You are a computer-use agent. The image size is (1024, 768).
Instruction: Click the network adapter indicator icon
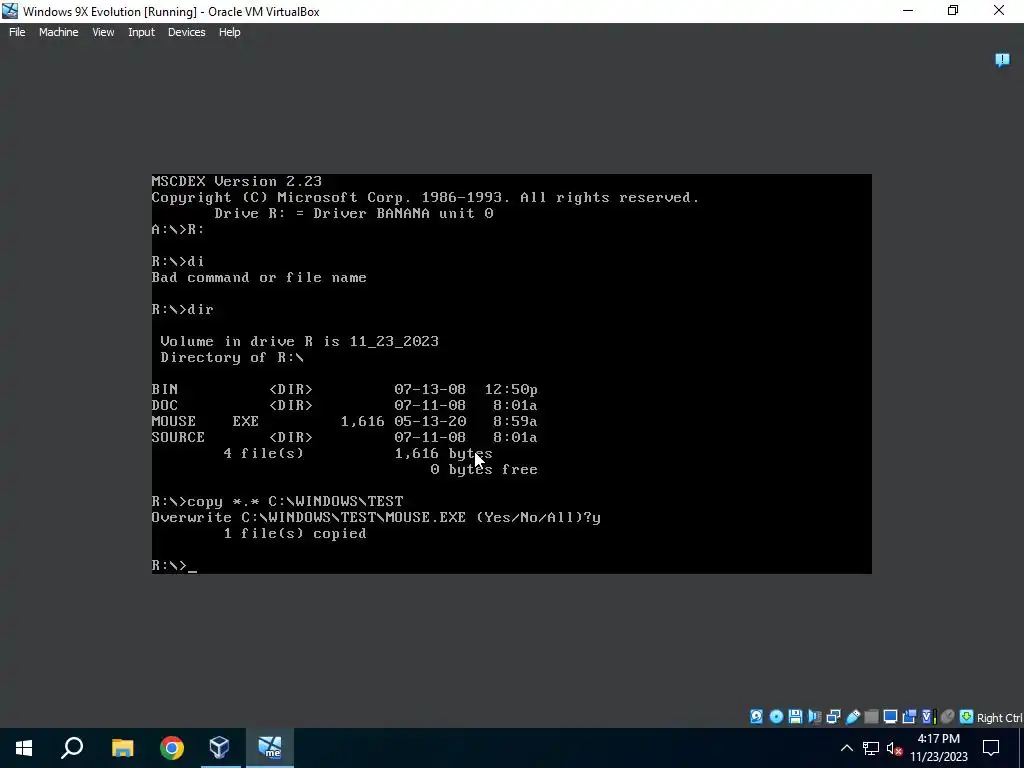pos(833,716)
